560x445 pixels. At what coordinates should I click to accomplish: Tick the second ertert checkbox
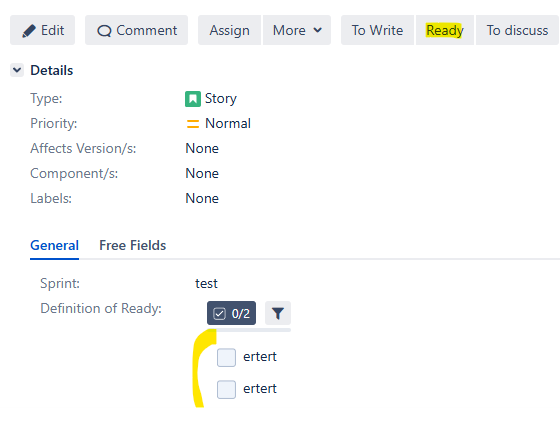tap(226, 389)
